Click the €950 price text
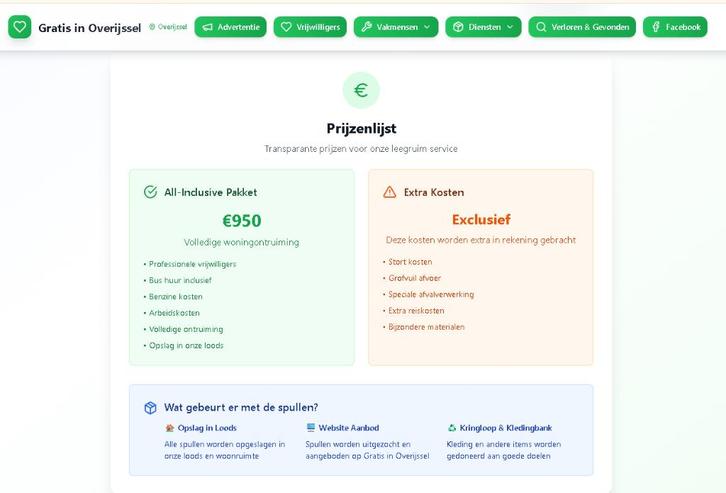 click(241, 221)
